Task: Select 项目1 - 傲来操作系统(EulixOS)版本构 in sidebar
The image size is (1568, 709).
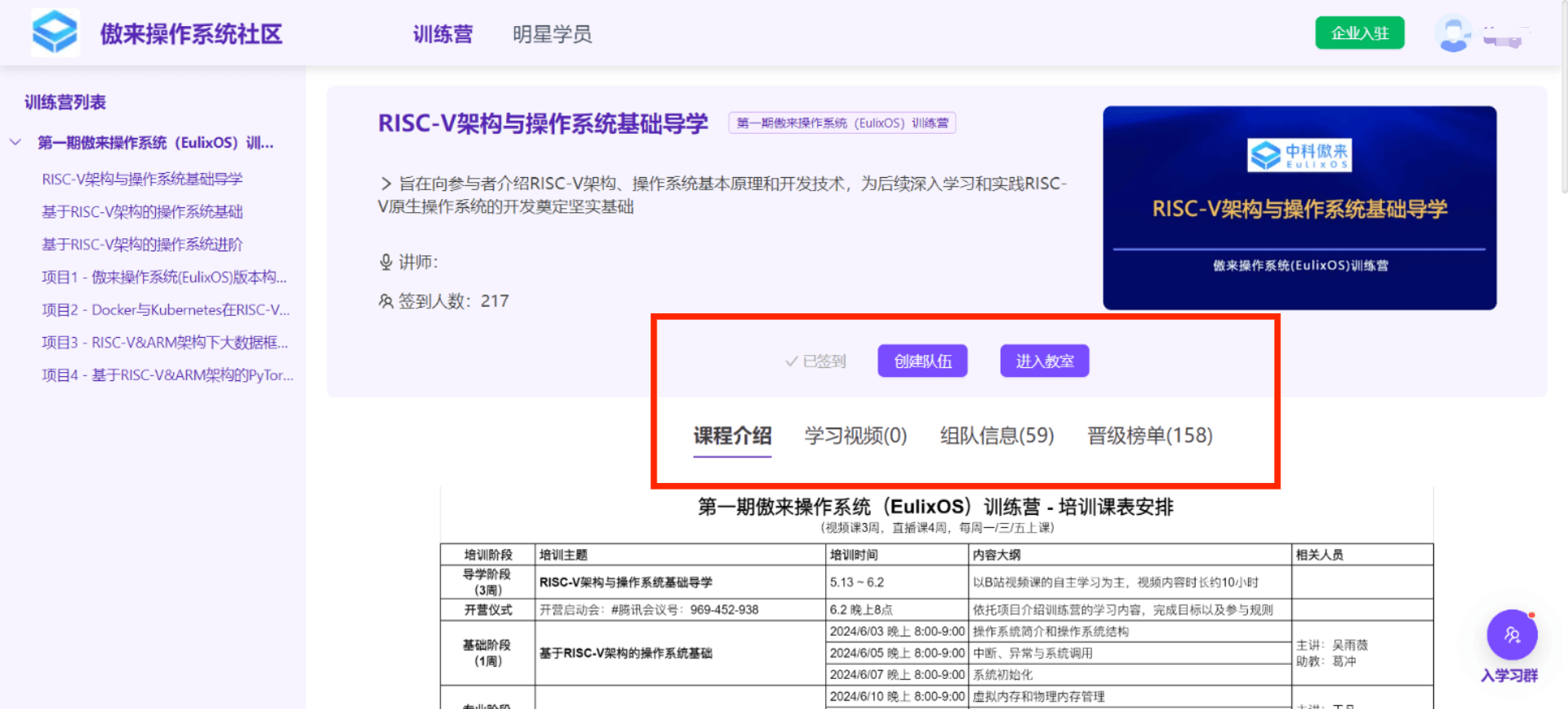Action: pos(164,277)
